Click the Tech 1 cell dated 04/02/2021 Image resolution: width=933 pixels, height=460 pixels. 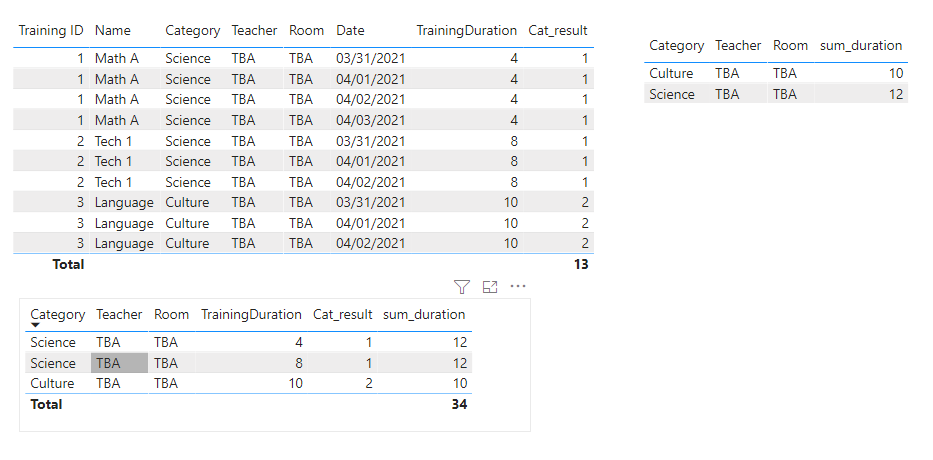point(112,182)
